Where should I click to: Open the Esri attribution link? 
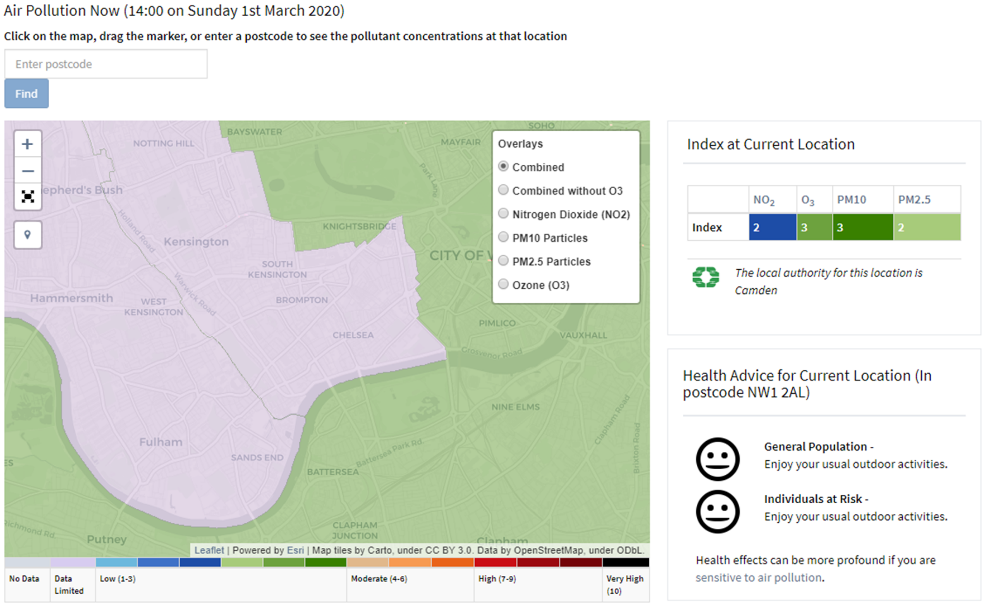tap(295, 550)
